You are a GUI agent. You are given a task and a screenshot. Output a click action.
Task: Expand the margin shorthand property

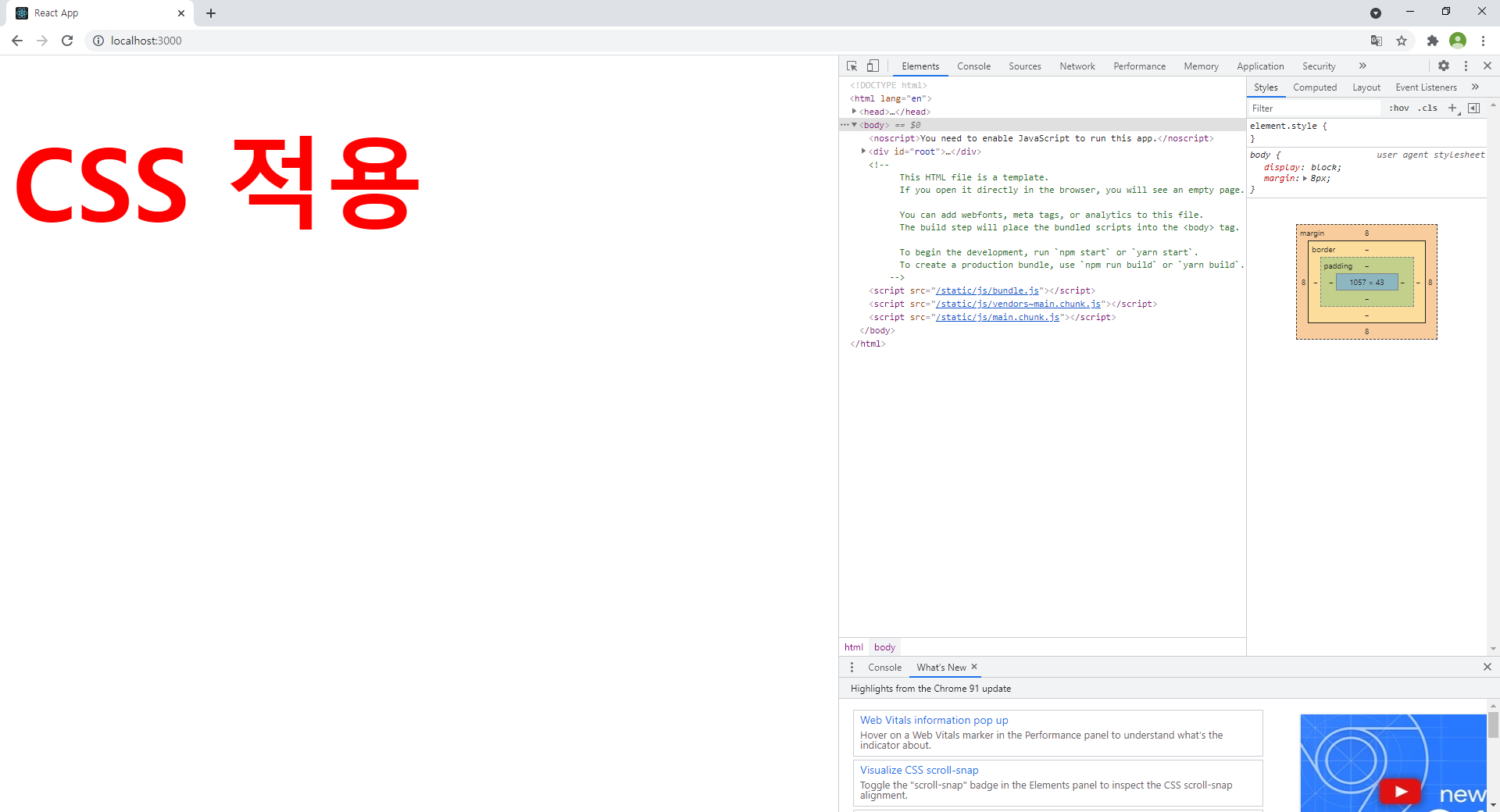(x=1305, y=179)
